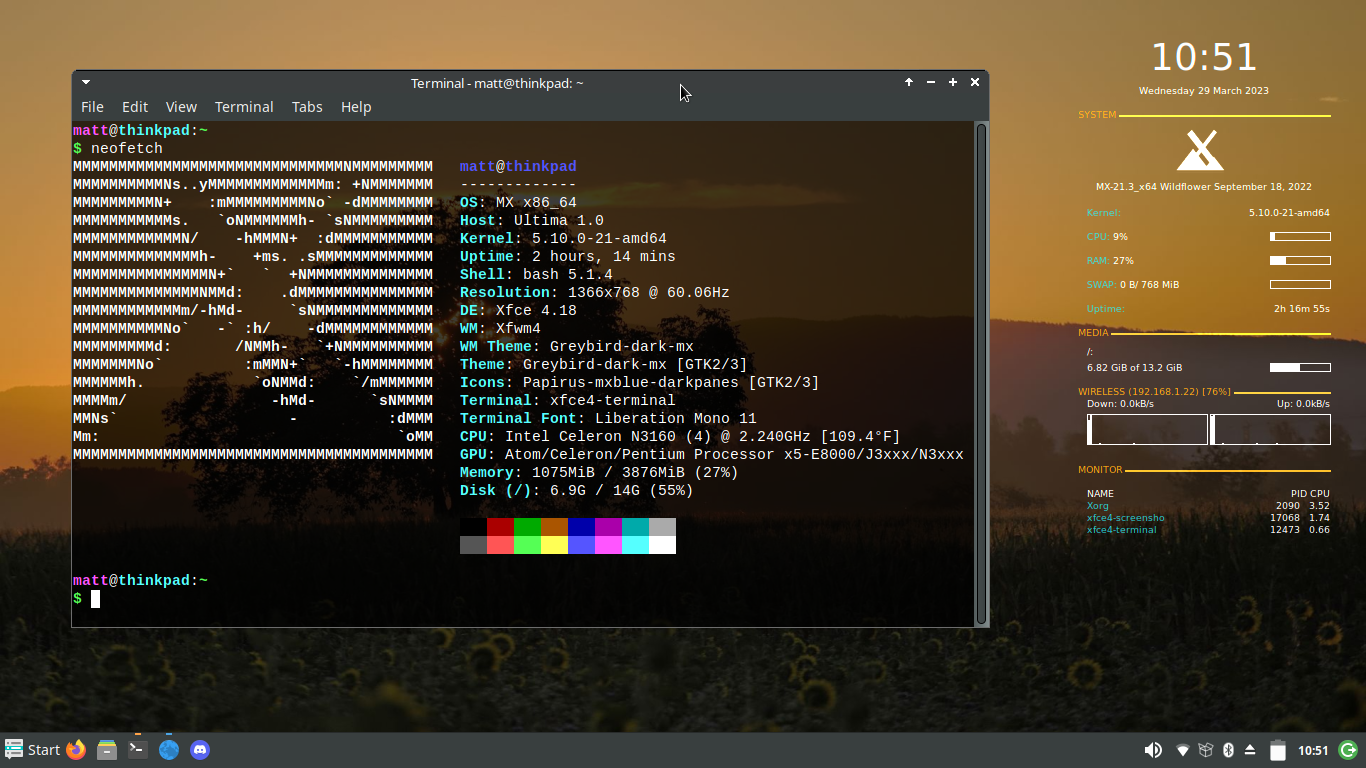Click the Conky RAM usage bar

pyautogui.click(x=1300, y=260)
